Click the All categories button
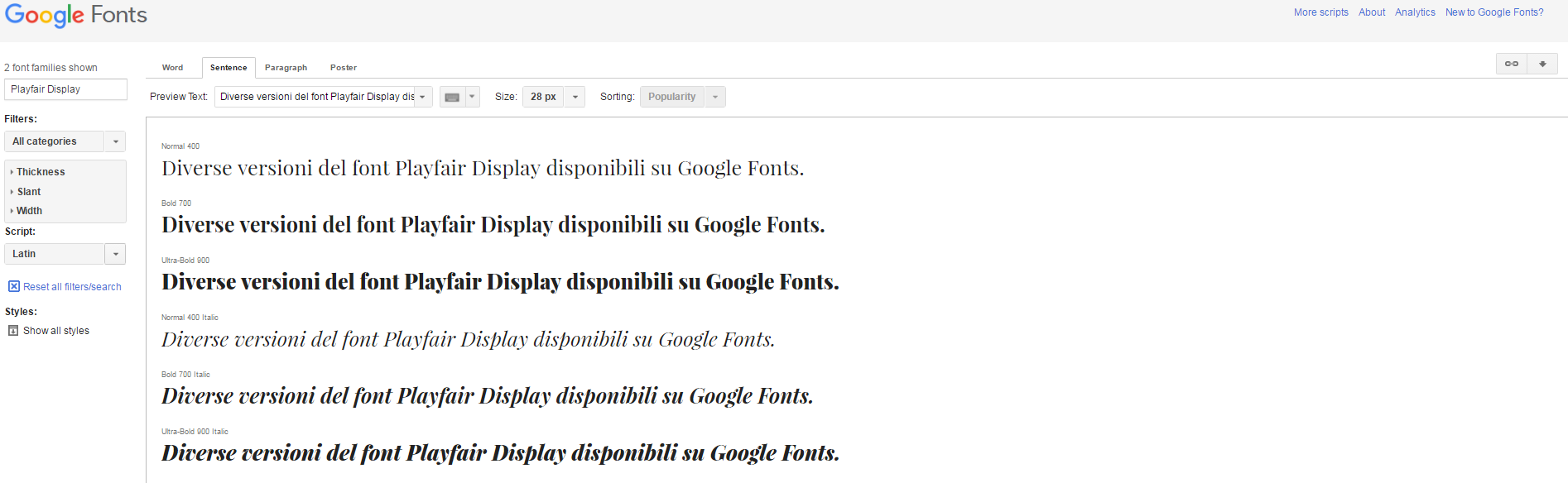This screenshot has height=483, width=1568. [55, 141]
